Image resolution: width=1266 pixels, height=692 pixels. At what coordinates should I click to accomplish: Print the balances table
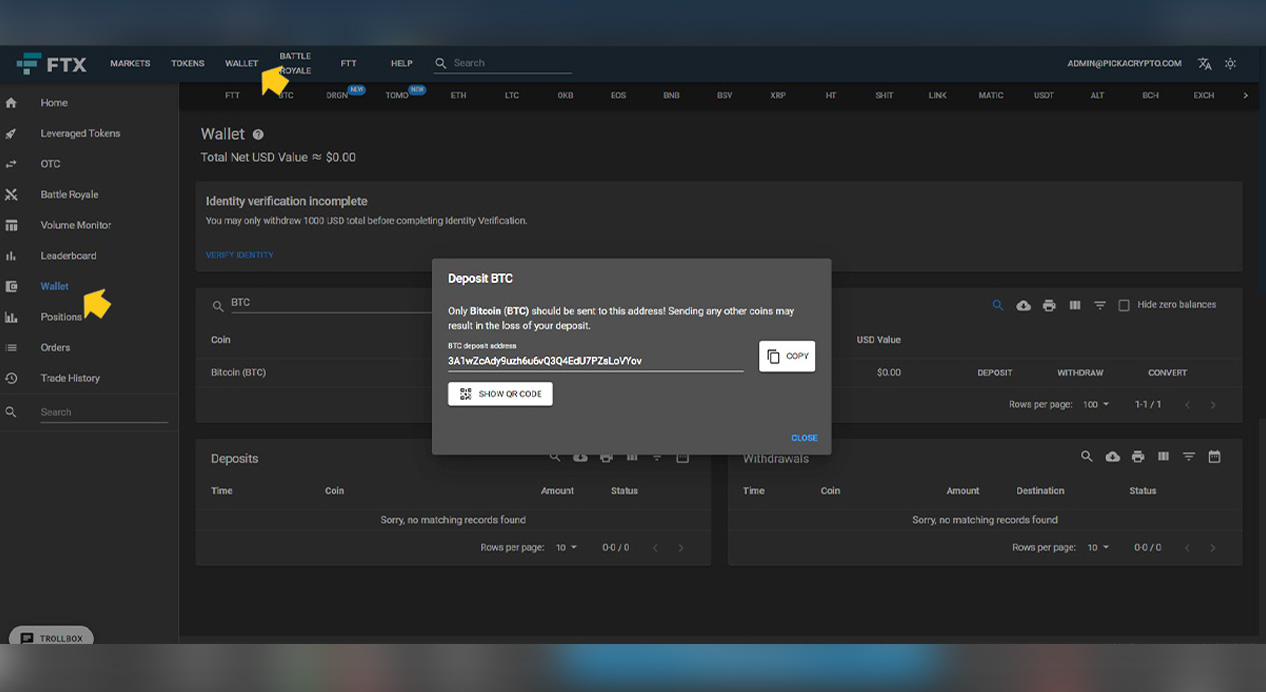[x=1049, y=305]
